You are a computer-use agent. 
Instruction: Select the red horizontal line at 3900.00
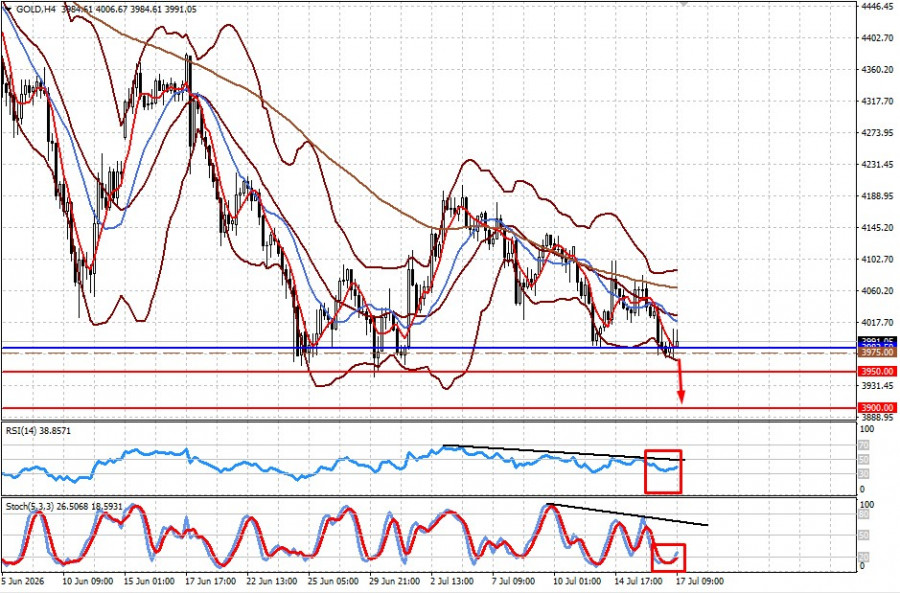click(429, 408)
